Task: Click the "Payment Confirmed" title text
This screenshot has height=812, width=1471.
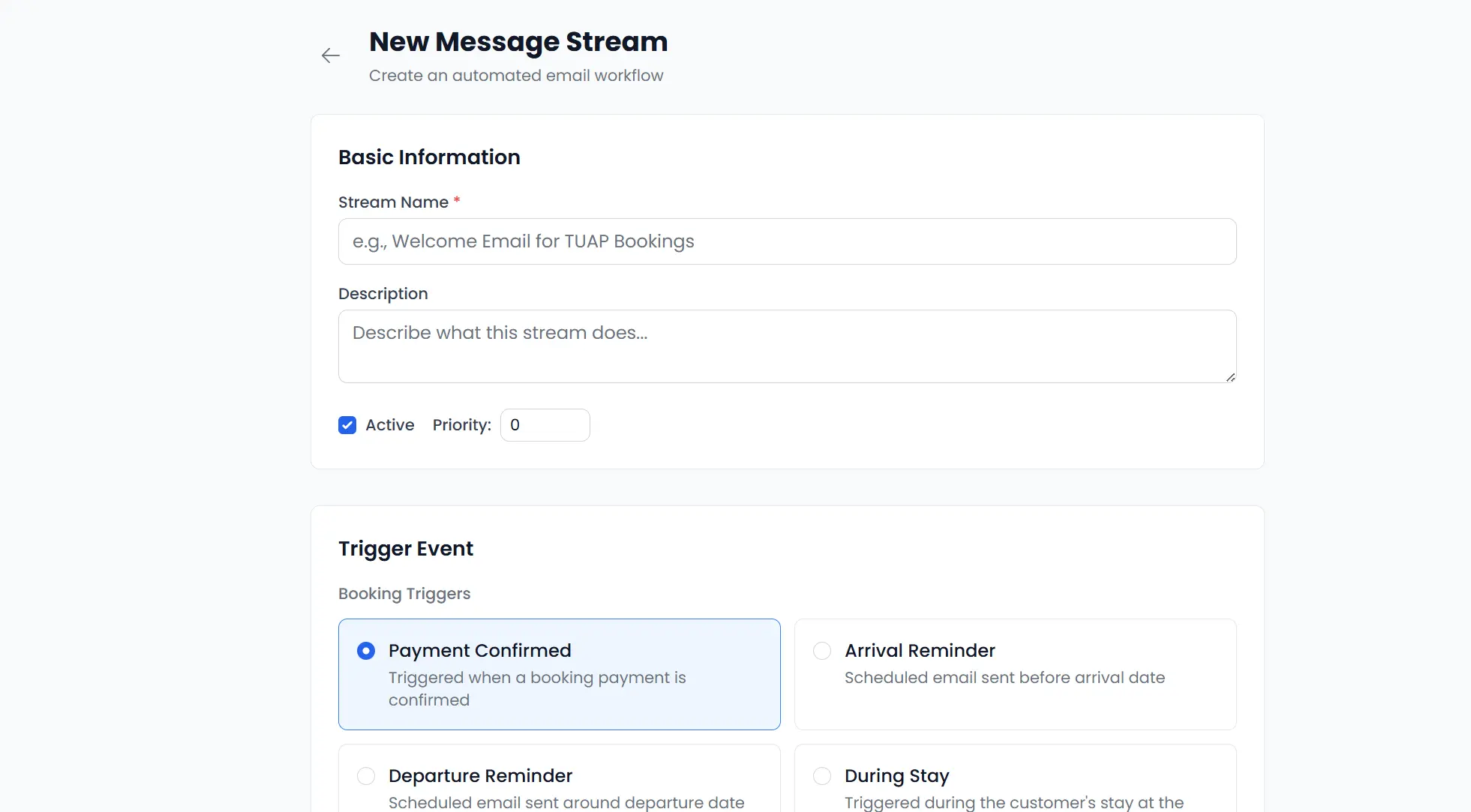Action: 479,651
